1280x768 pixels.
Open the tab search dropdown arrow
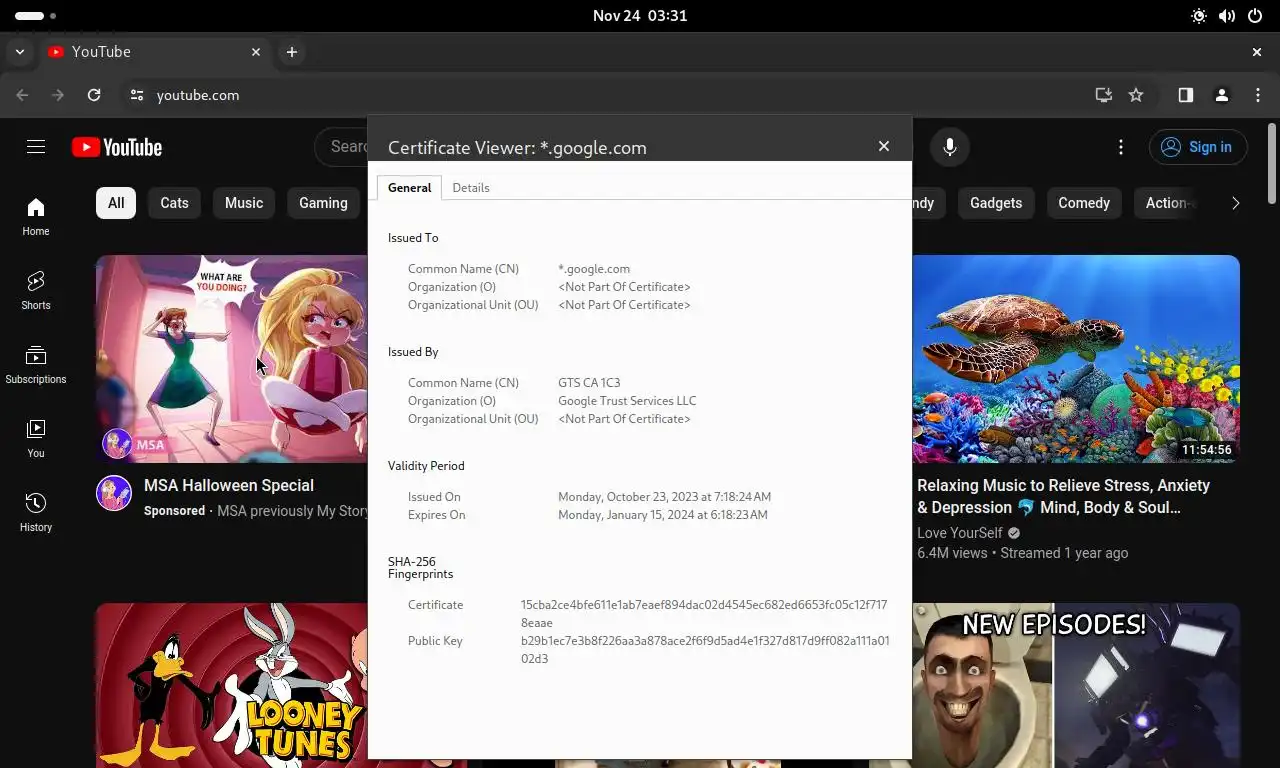click(x=19, y=52)
